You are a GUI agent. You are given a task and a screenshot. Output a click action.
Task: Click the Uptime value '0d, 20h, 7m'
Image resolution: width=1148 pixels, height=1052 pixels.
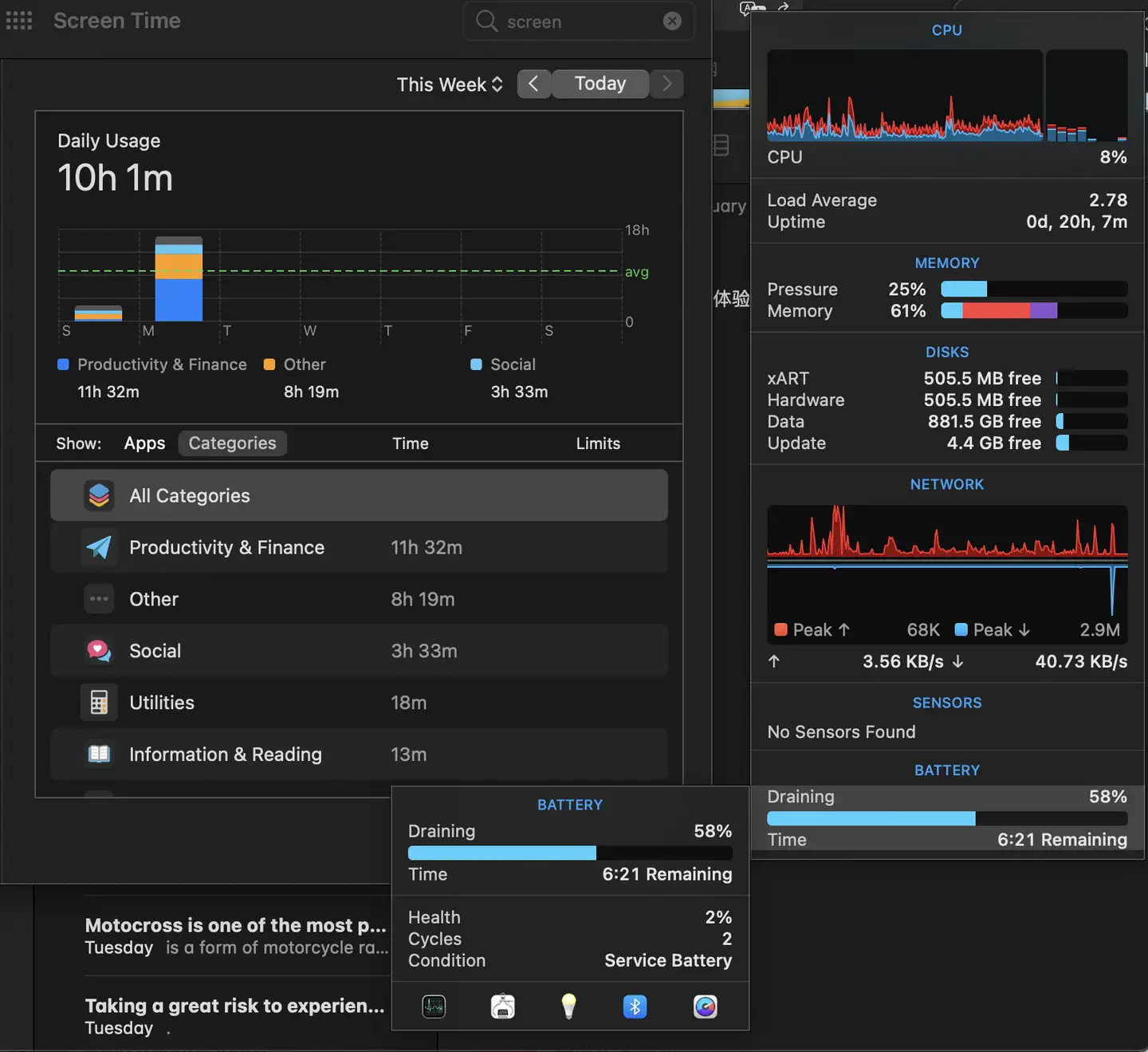1077,222
